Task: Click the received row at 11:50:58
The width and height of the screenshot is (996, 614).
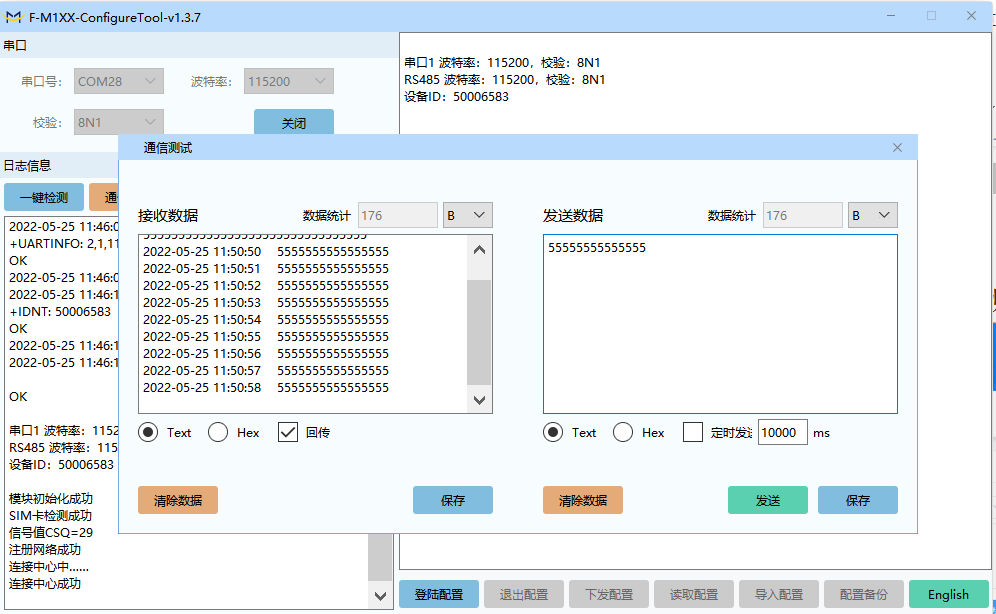Action: pos(266,387)
